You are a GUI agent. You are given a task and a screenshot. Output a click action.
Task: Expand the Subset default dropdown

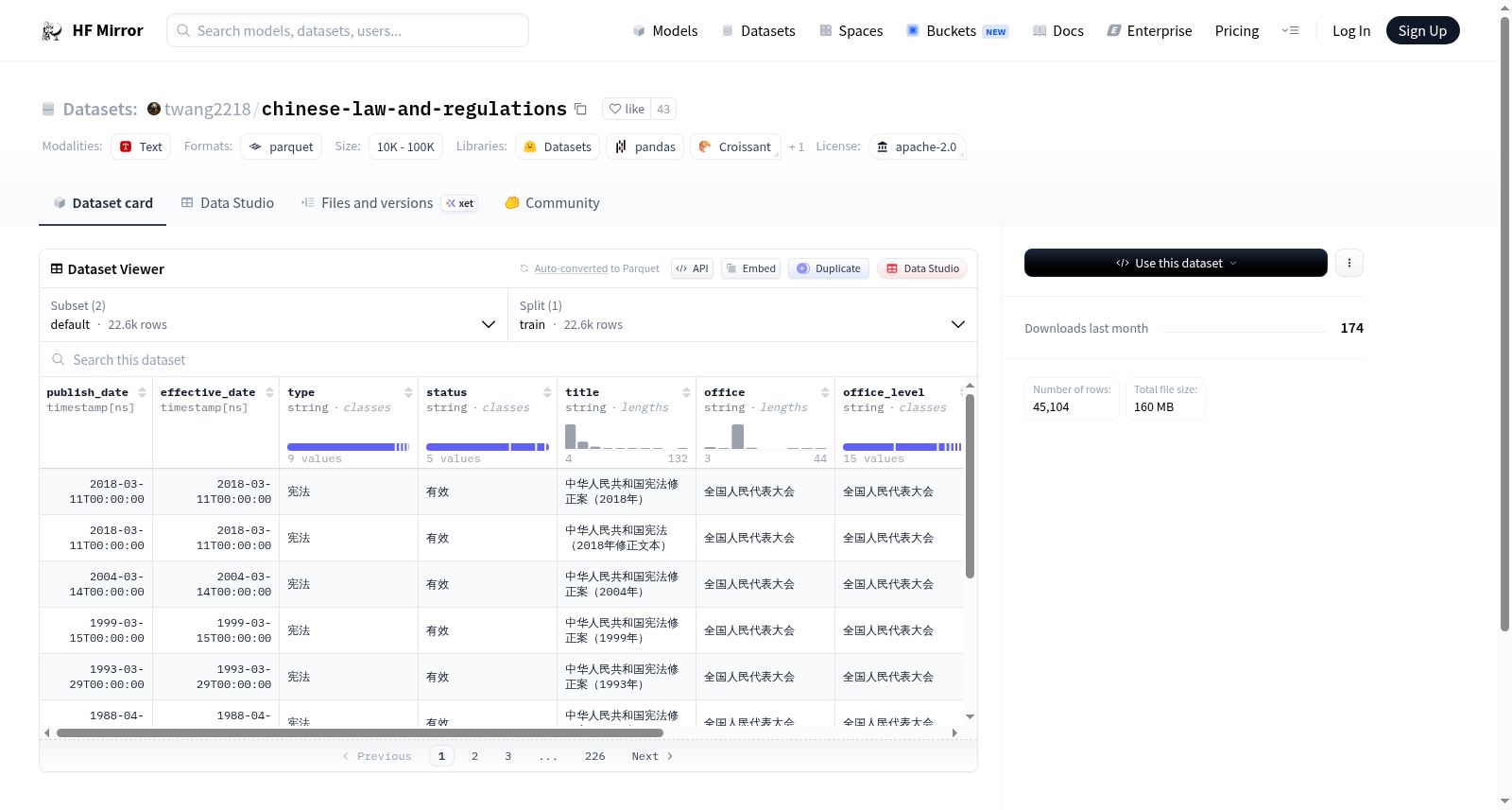pos(273,315)
